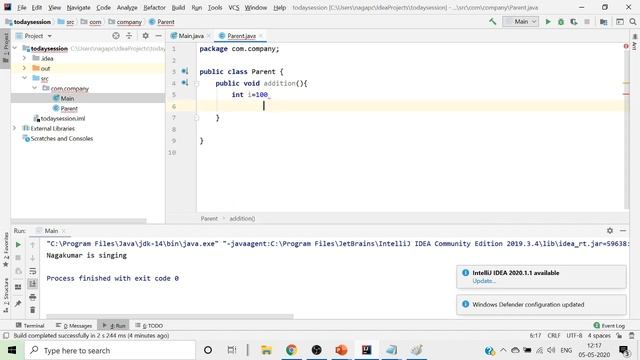The width and height of the screenshot is (640, 360).
Task: Collapse the com.company package
Action: click(35, 88)
